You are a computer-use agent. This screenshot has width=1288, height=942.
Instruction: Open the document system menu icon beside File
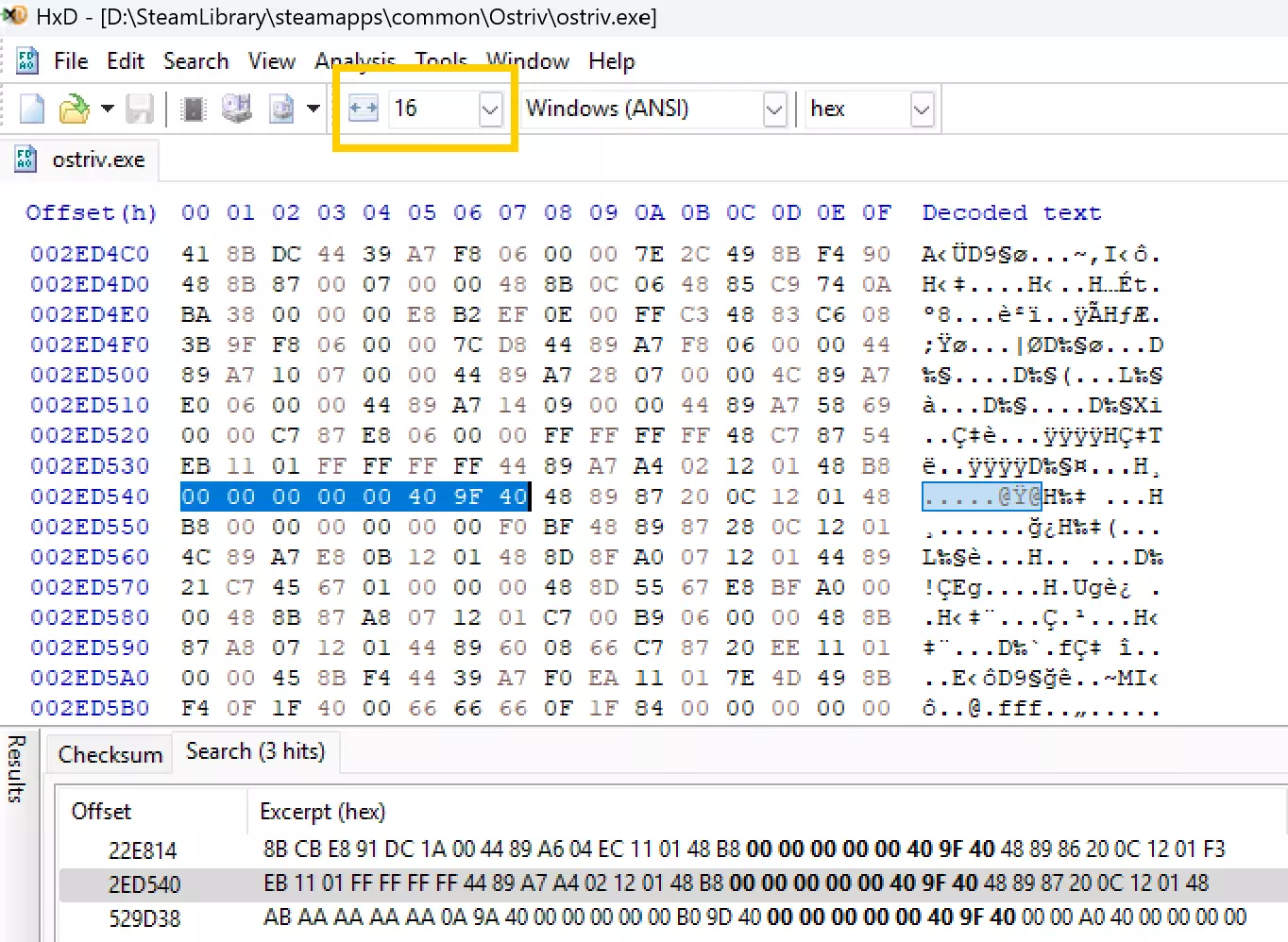pyautogui.click(x=27, y=61)
